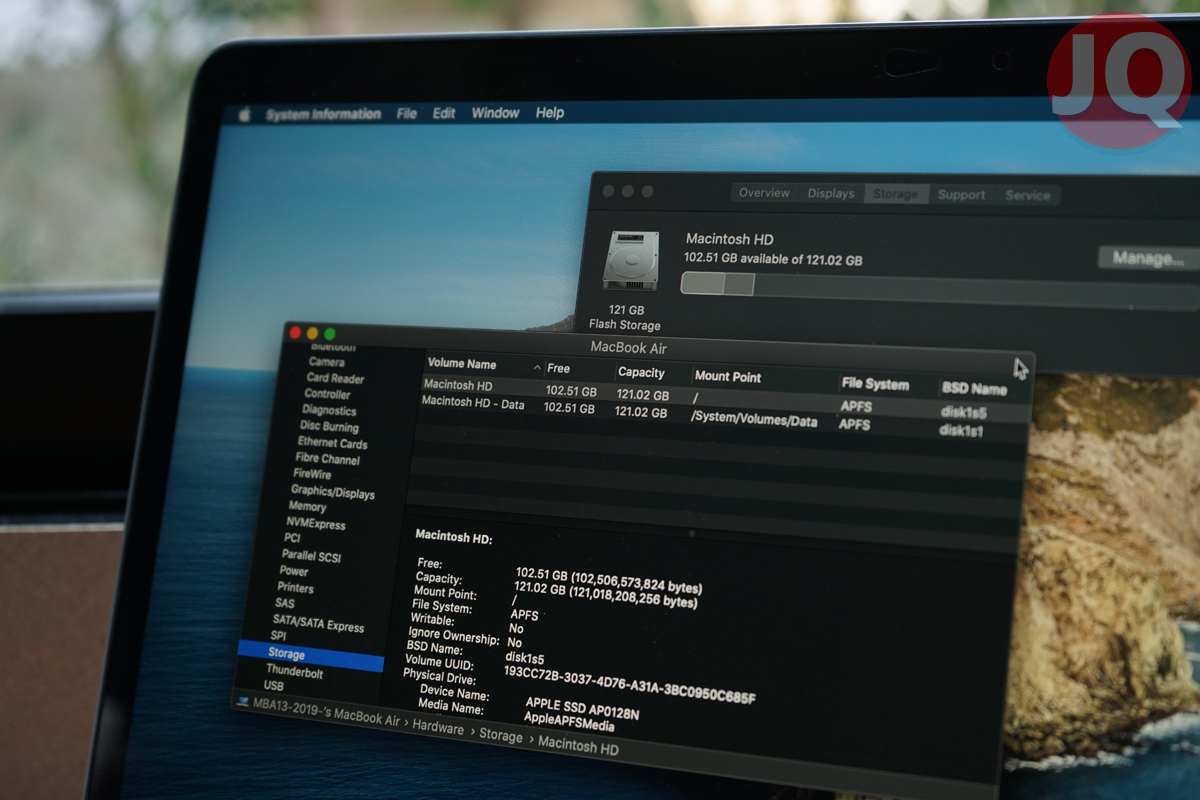The image size is (1200, 800).
Task: Select SPI in the sidebar
Action: 278,636
